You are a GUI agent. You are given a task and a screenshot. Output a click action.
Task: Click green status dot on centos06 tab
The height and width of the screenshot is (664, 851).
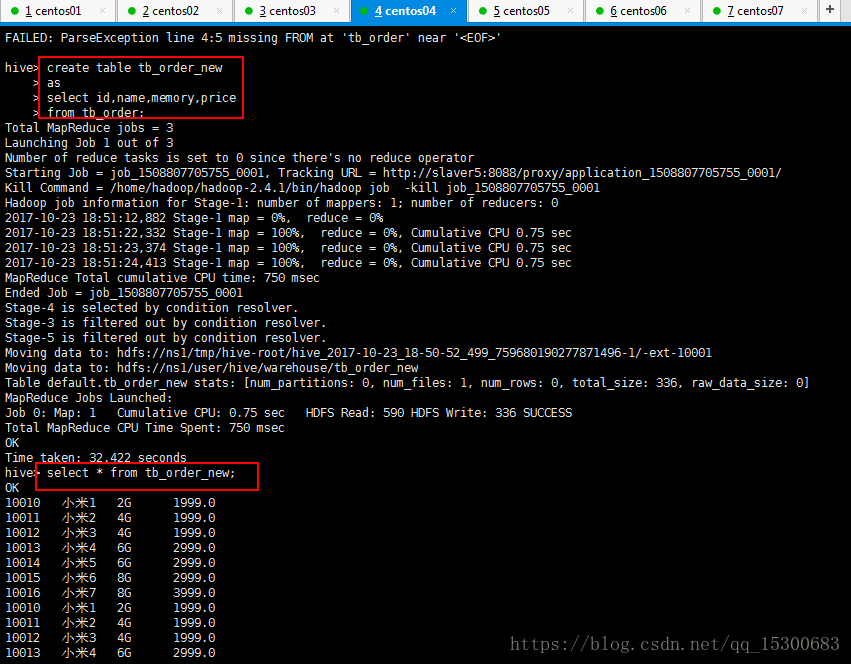600,11
